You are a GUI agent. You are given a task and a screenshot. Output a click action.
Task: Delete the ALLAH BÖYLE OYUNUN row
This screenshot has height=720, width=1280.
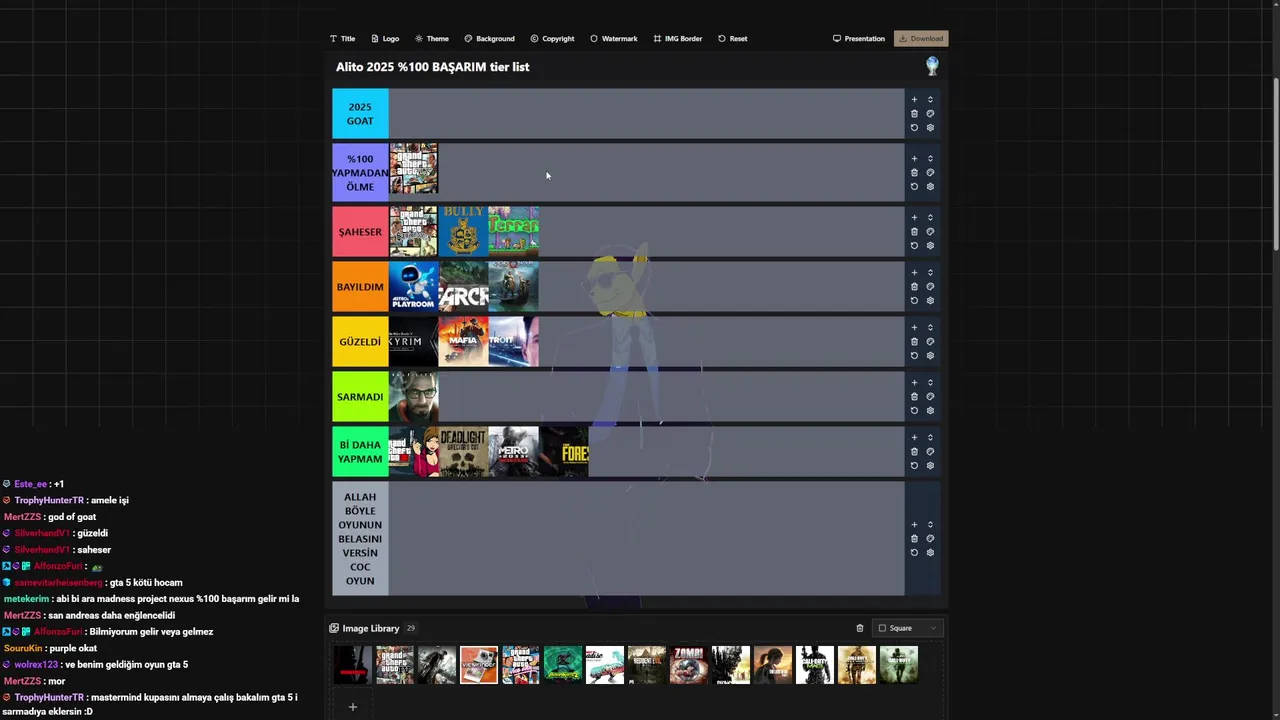(914, 539)
